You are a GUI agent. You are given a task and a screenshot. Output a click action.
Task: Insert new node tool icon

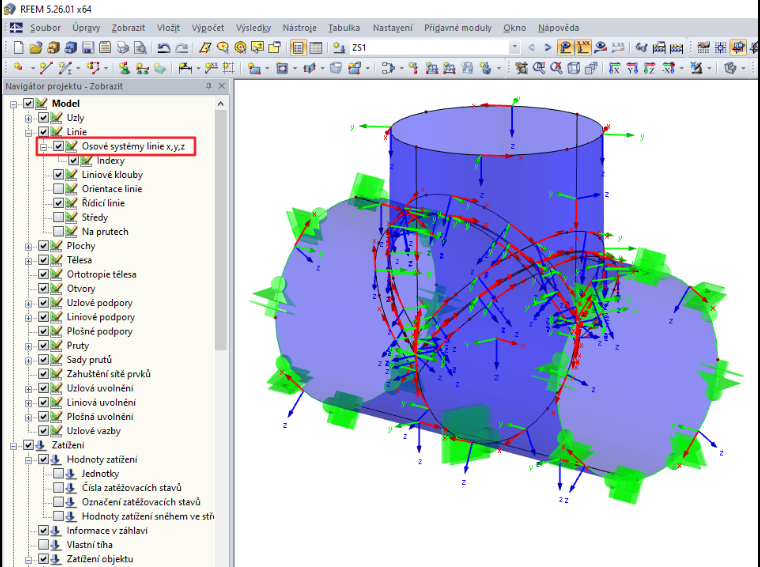19,68
